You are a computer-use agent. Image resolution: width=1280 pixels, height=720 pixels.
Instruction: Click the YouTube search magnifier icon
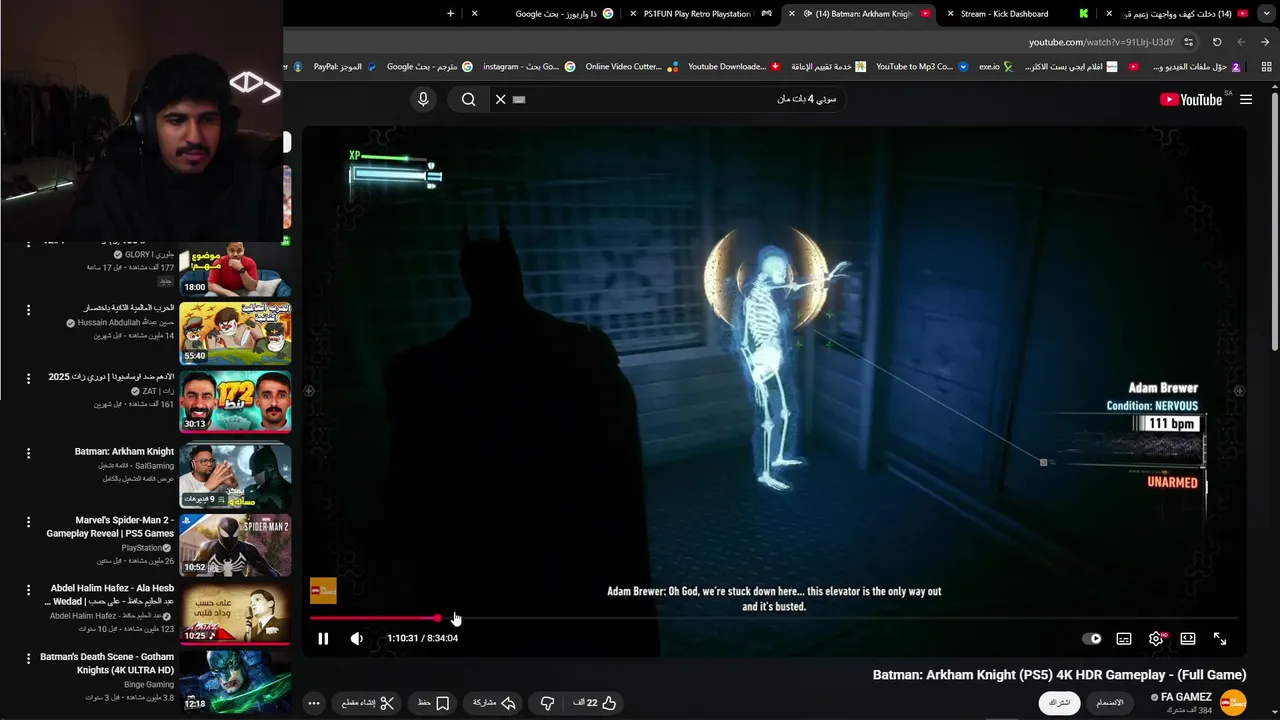click(468, 99)
